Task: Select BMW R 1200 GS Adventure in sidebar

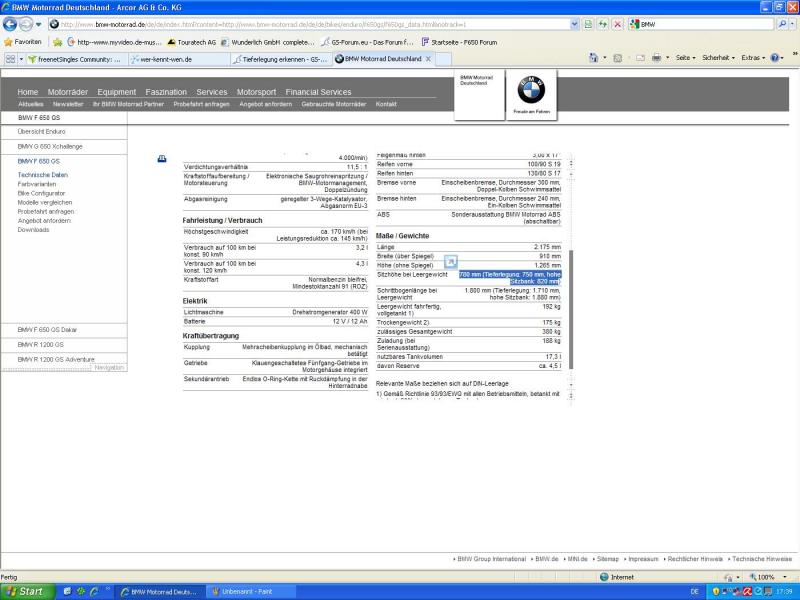Action: [56, 359]
